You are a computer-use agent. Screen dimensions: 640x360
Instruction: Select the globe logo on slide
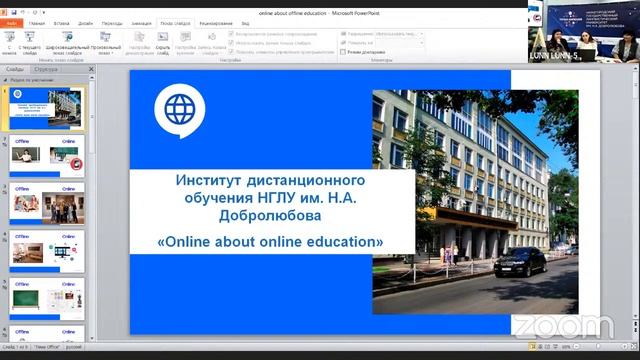(x=180, y=110)
